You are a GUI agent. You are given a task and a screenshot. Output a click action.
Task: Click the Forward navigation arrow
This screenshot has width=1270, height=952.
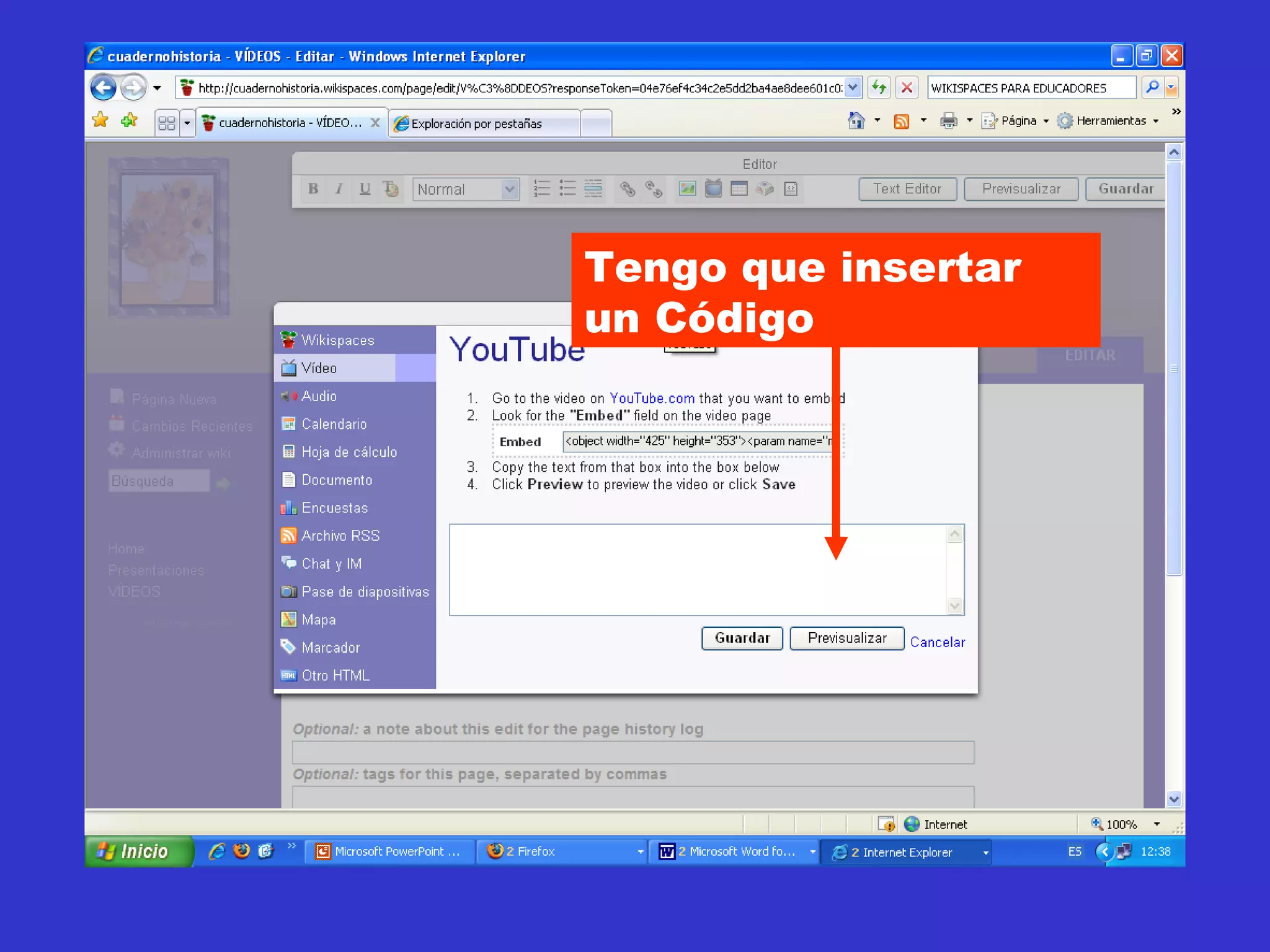[133, 88]
